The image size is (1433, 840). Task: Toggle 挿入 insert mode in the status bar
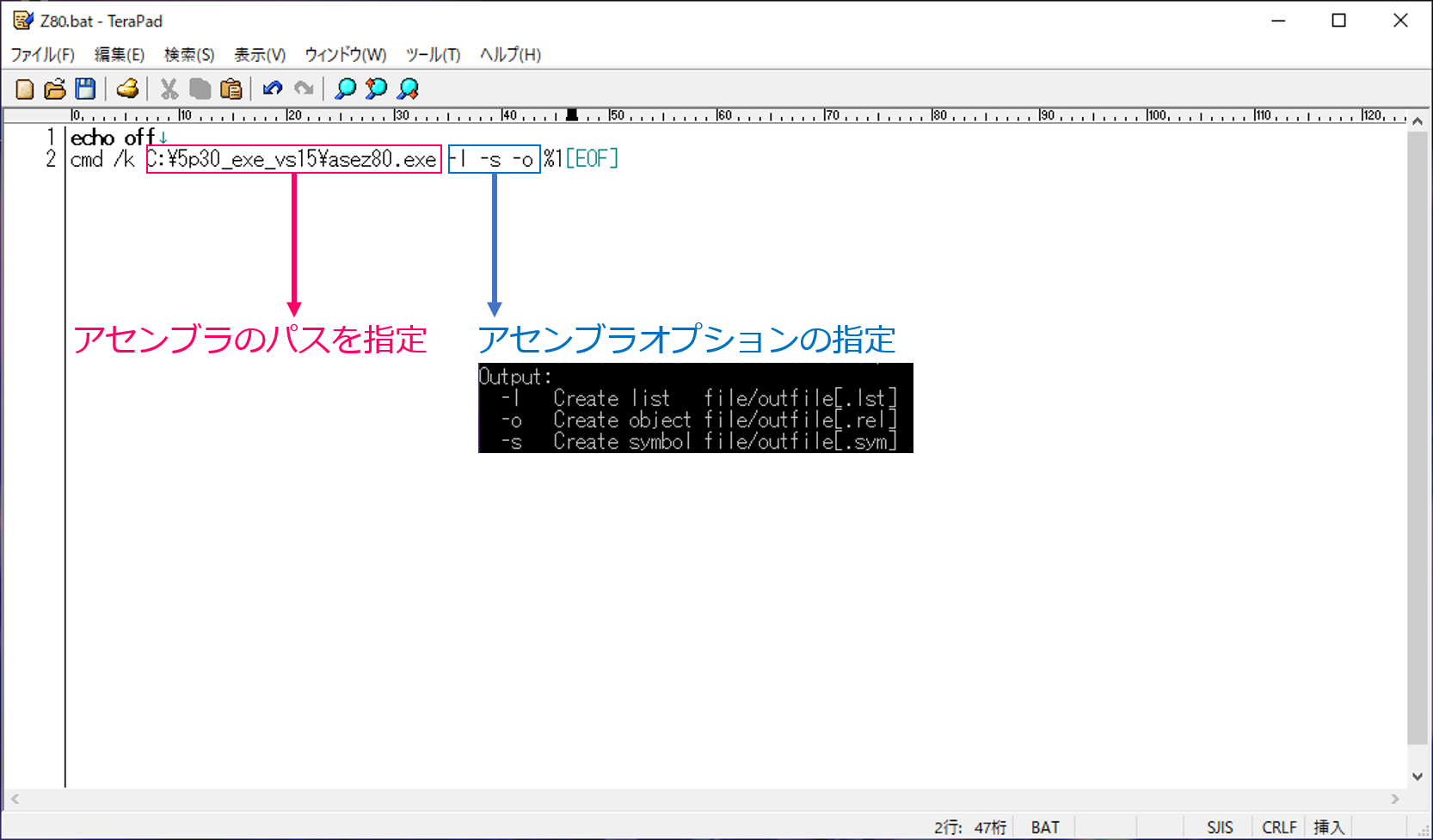(1330, 826)
